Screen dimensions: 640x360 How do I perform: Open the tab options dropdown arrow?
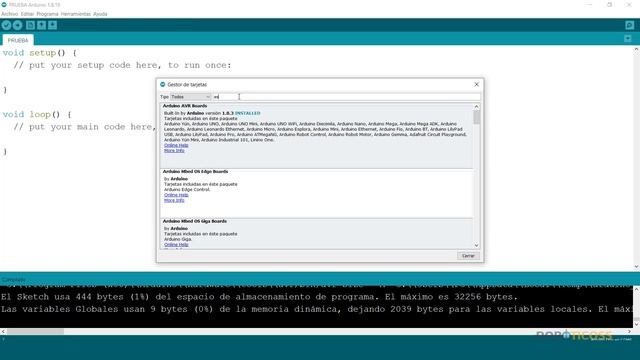coord(628,39)
